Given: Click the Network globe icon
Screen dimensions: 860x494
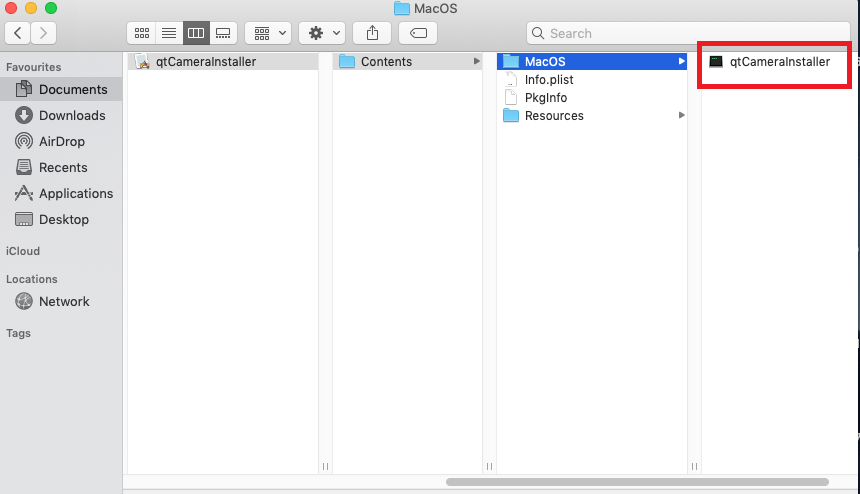Looking at the screenshot, I should 24,301.
